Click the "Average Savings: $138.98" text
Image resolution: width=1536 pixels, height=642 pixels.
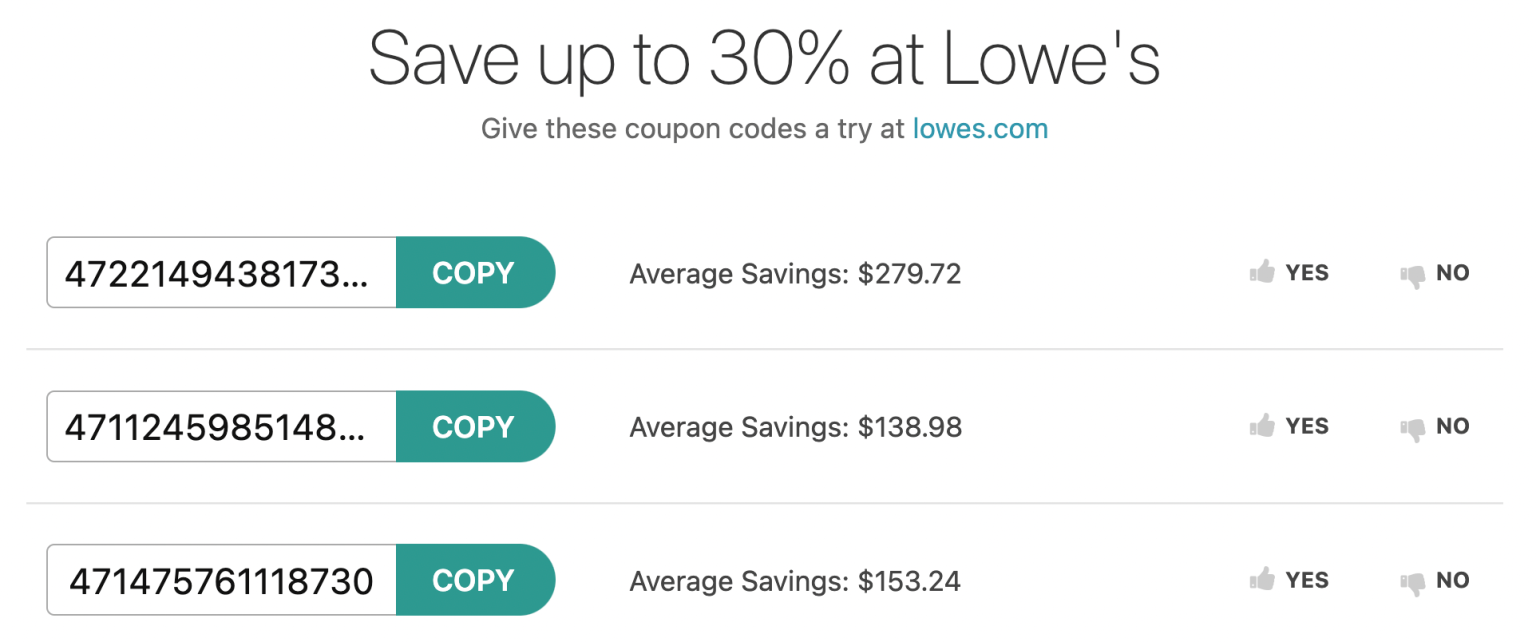pyautogui.click(x=795, y=428)
